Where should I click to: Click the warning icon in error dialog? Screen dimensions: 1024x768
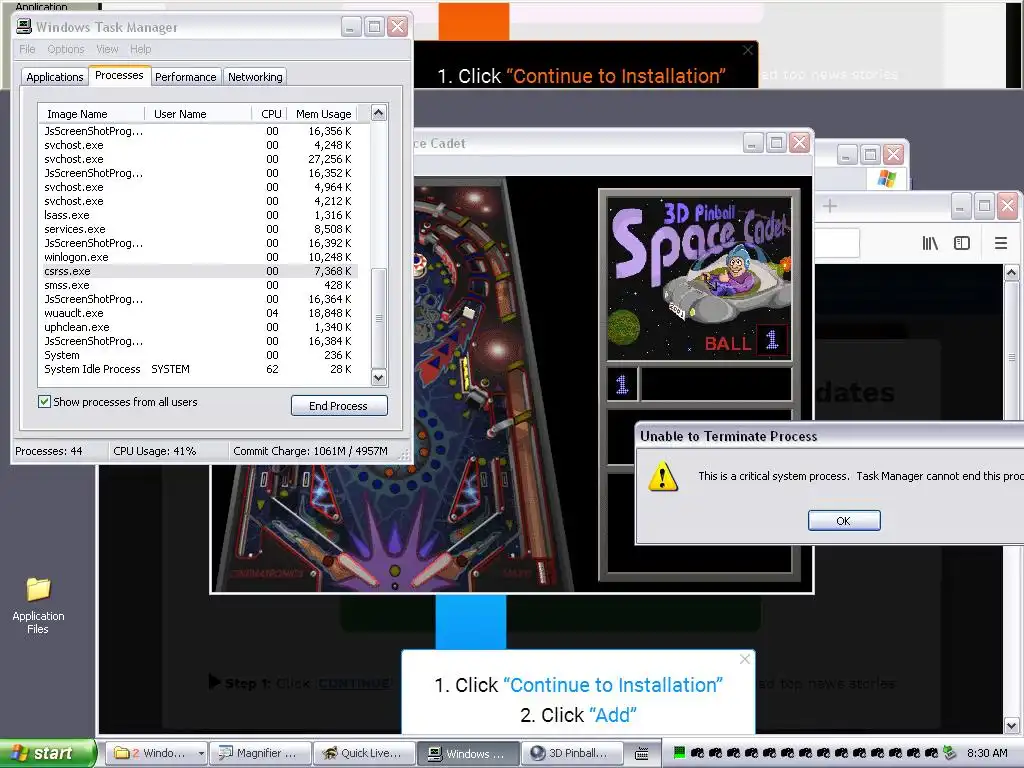tap(663, 475)
